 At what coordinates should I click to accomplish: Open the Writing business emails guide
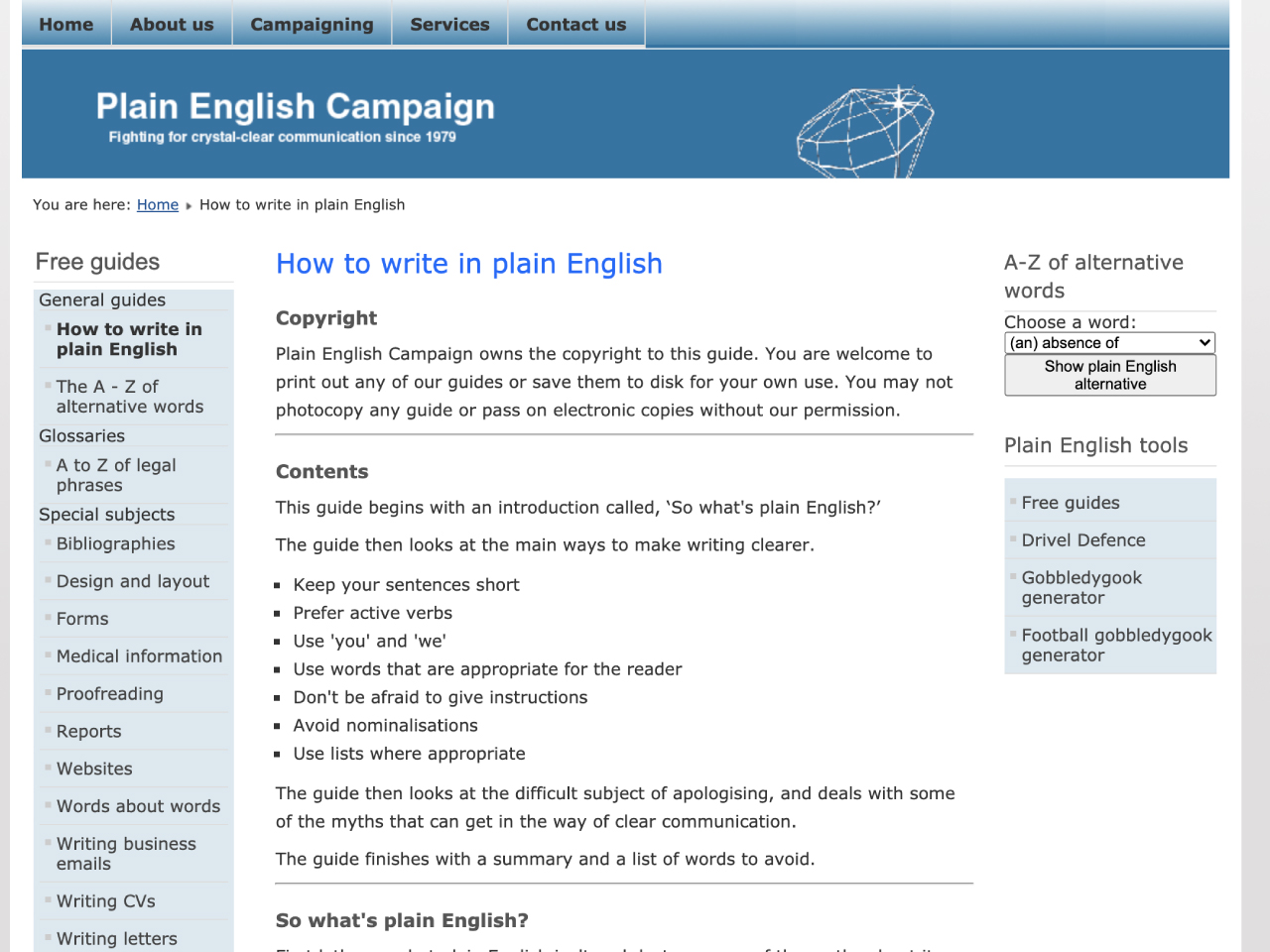tap(126, 854)
